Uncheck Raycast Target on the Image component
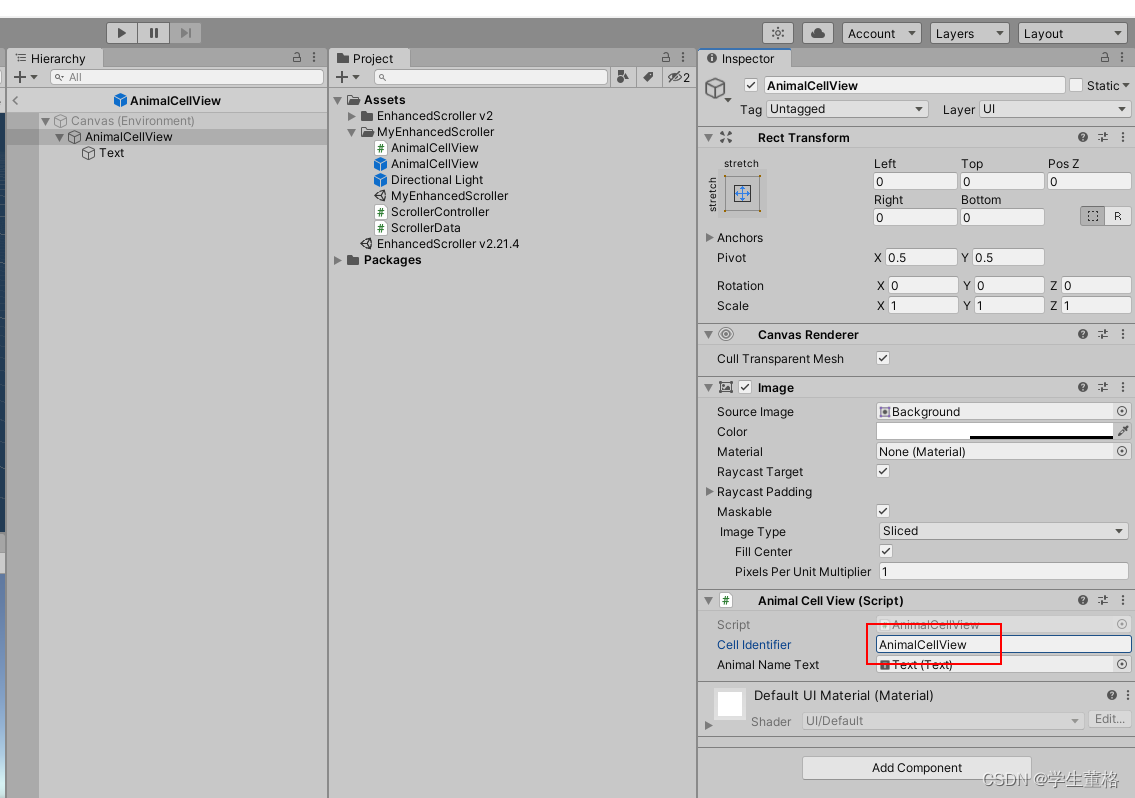This screenshot has width=1135, height=798. tap(883, 471)
